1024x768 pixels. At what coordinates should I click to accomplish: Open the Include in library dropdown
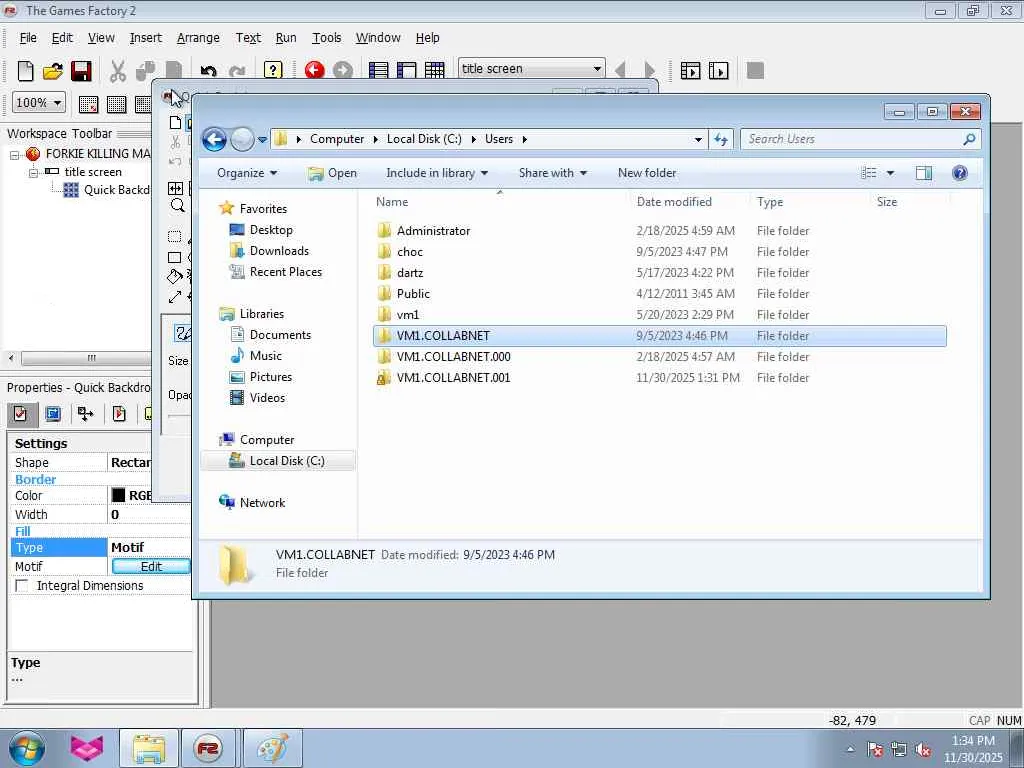(437, 173)
